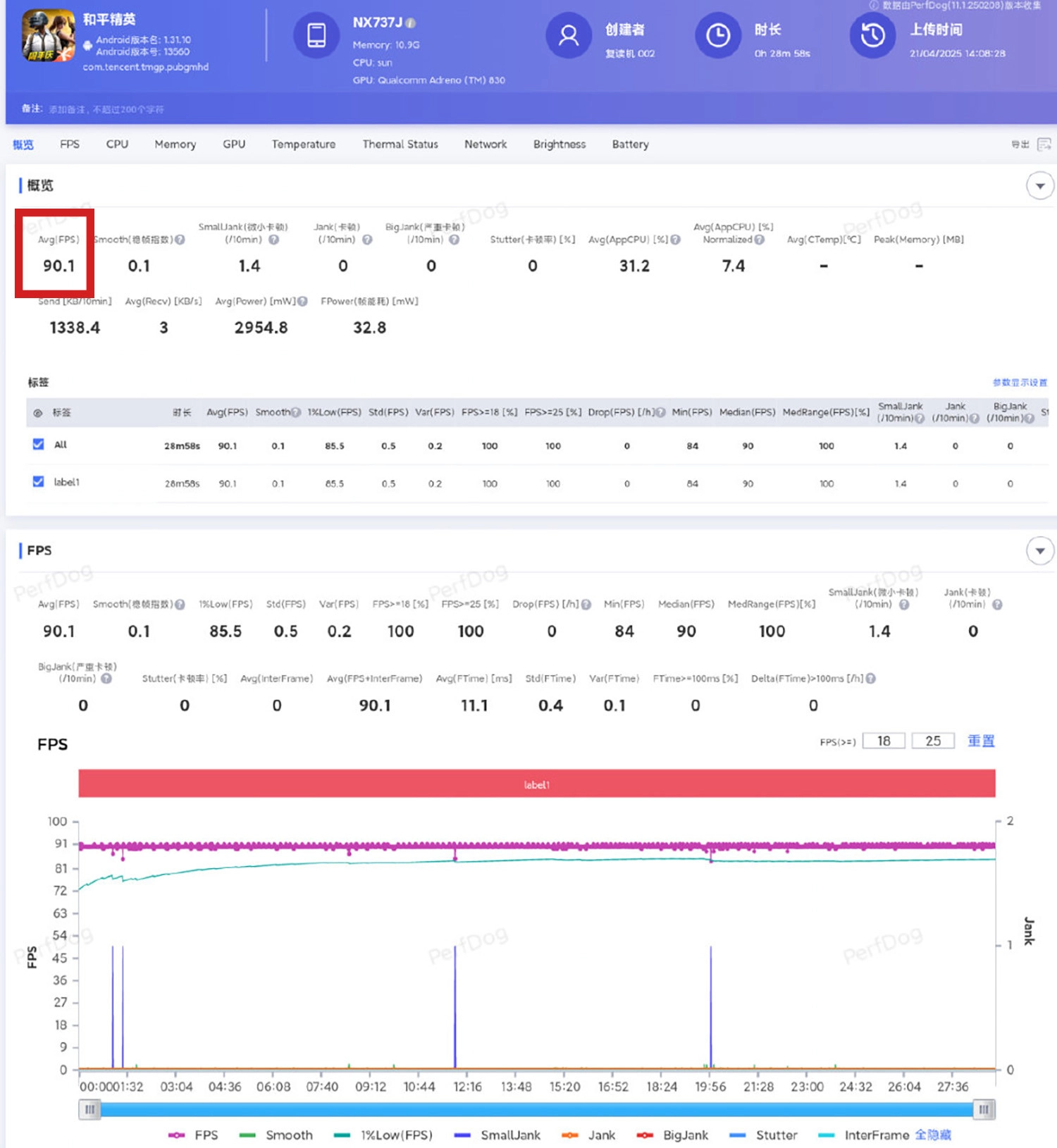Click help icon beside Avg(AppCPU) Normalized
The height and width of the screenshot is (1148, 1057).
point(759,240)
